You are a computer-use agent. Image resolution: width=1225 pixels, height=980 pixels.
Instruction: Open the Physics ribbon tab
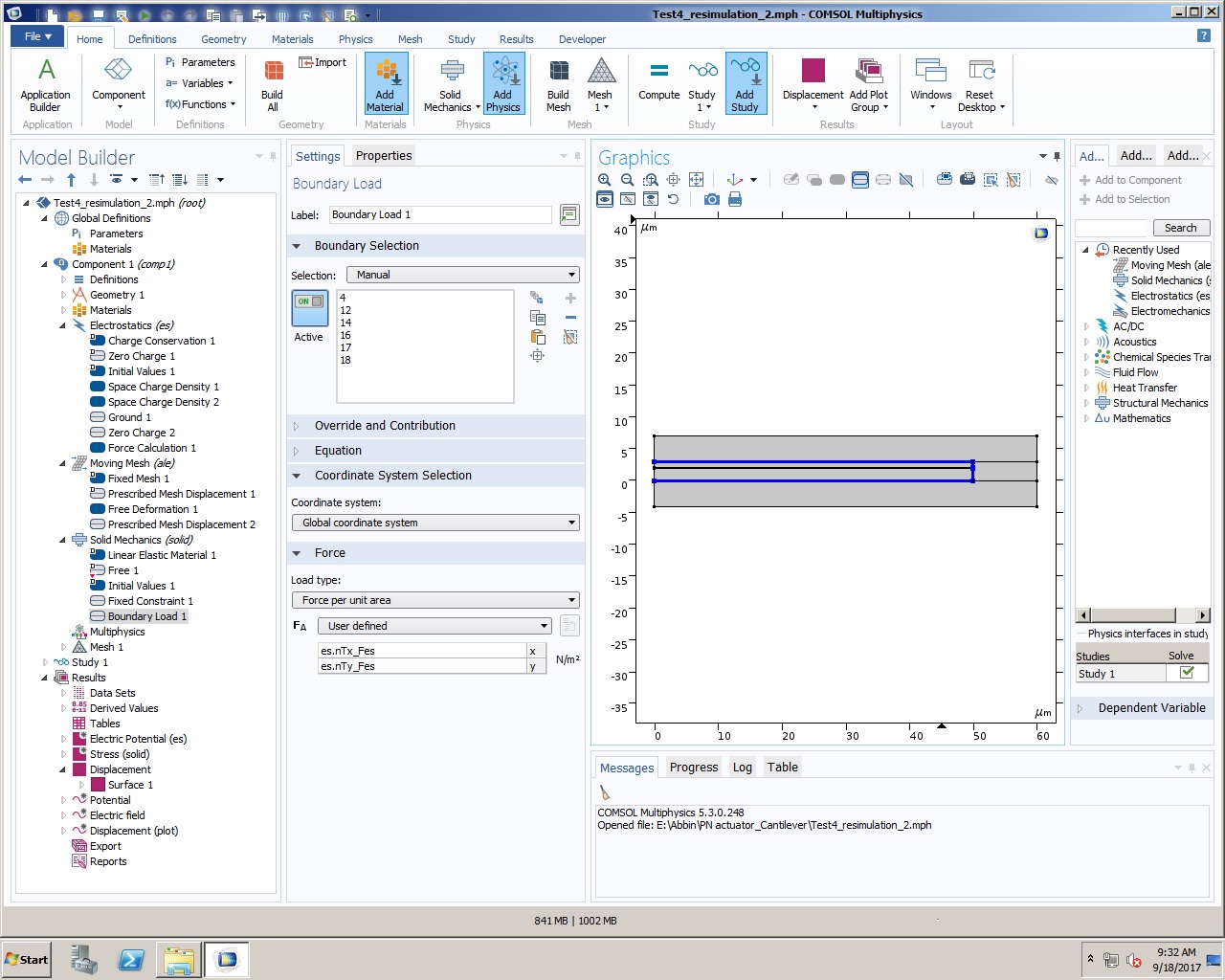(x=355, y=39)
